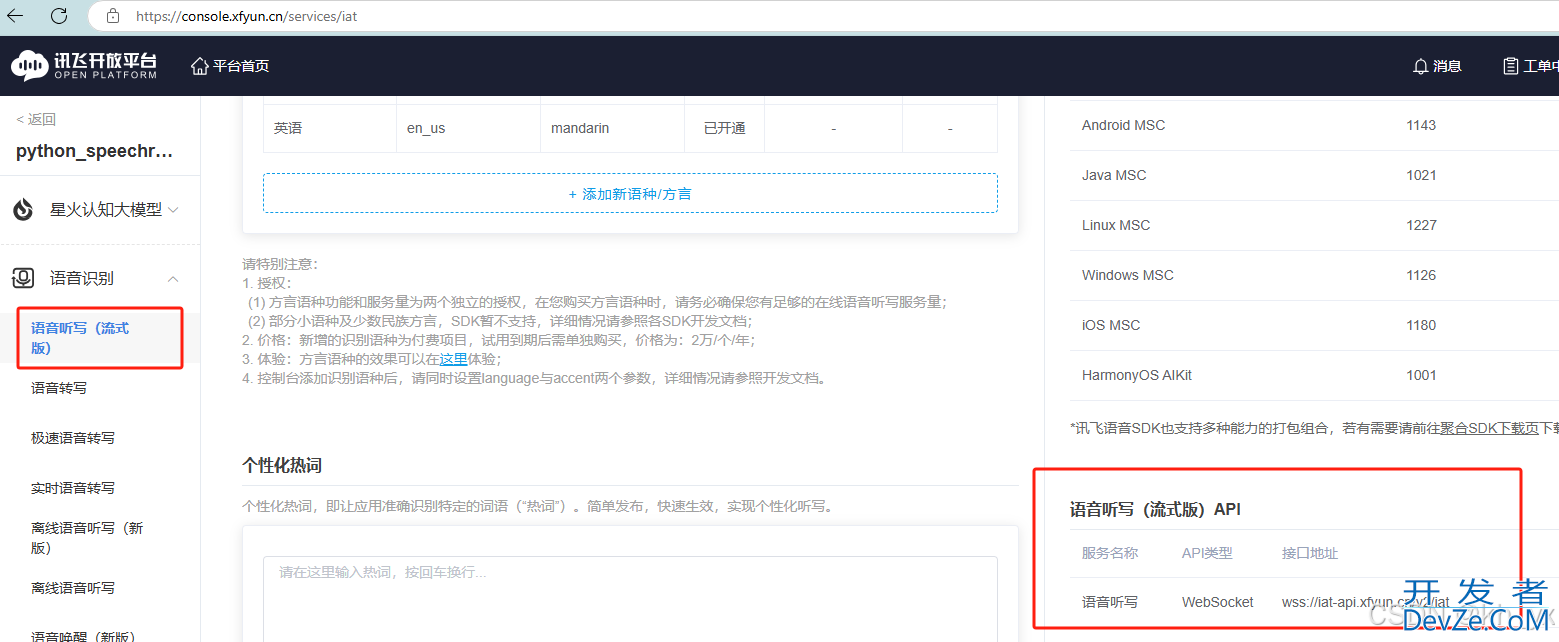Open 离线语音听写 in sidebar
Viewport: 1559px width, 642px height.
73,588
